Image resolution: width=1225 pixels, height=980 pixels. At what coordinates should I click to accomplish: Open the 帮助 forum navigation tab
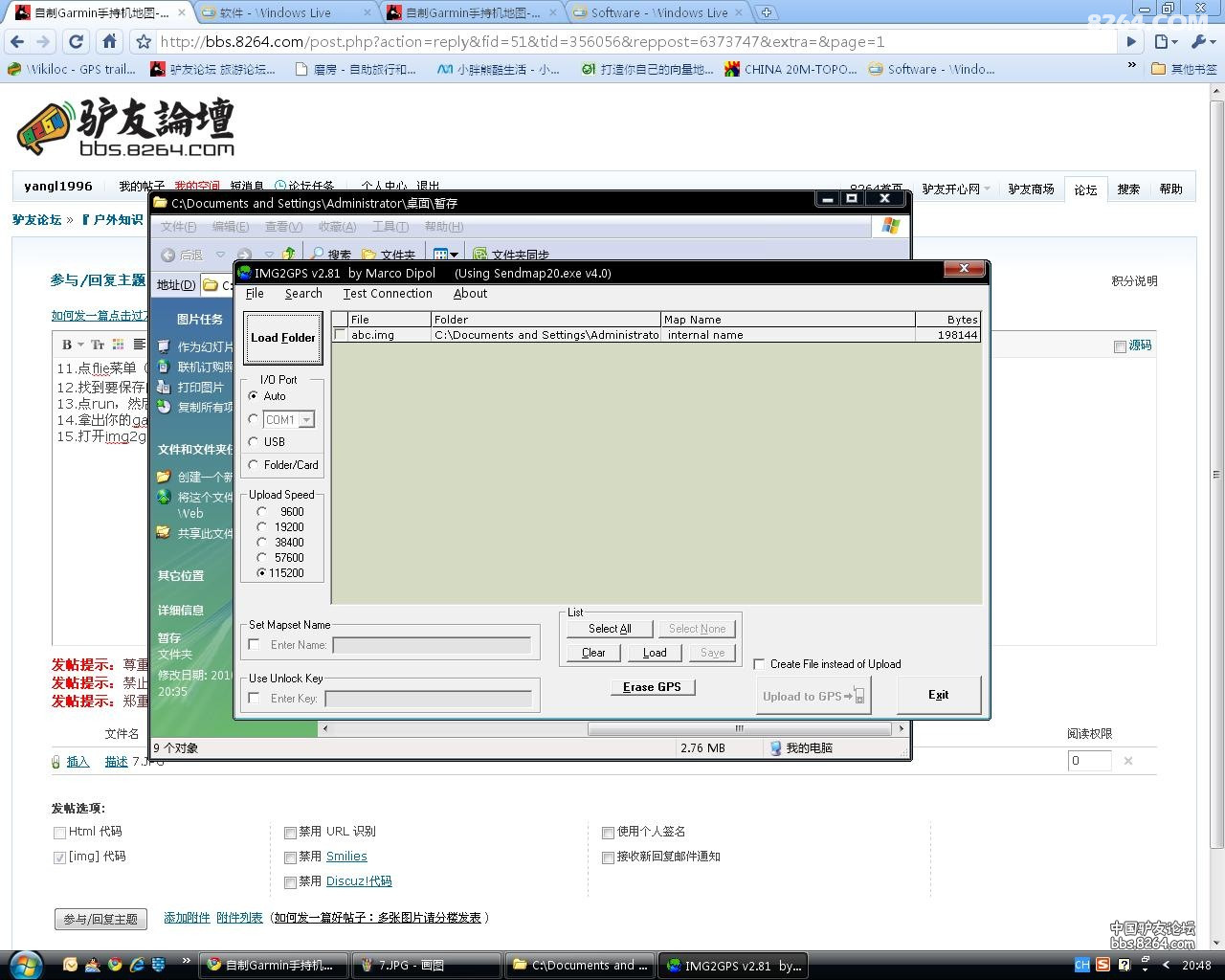[1170, 189]
